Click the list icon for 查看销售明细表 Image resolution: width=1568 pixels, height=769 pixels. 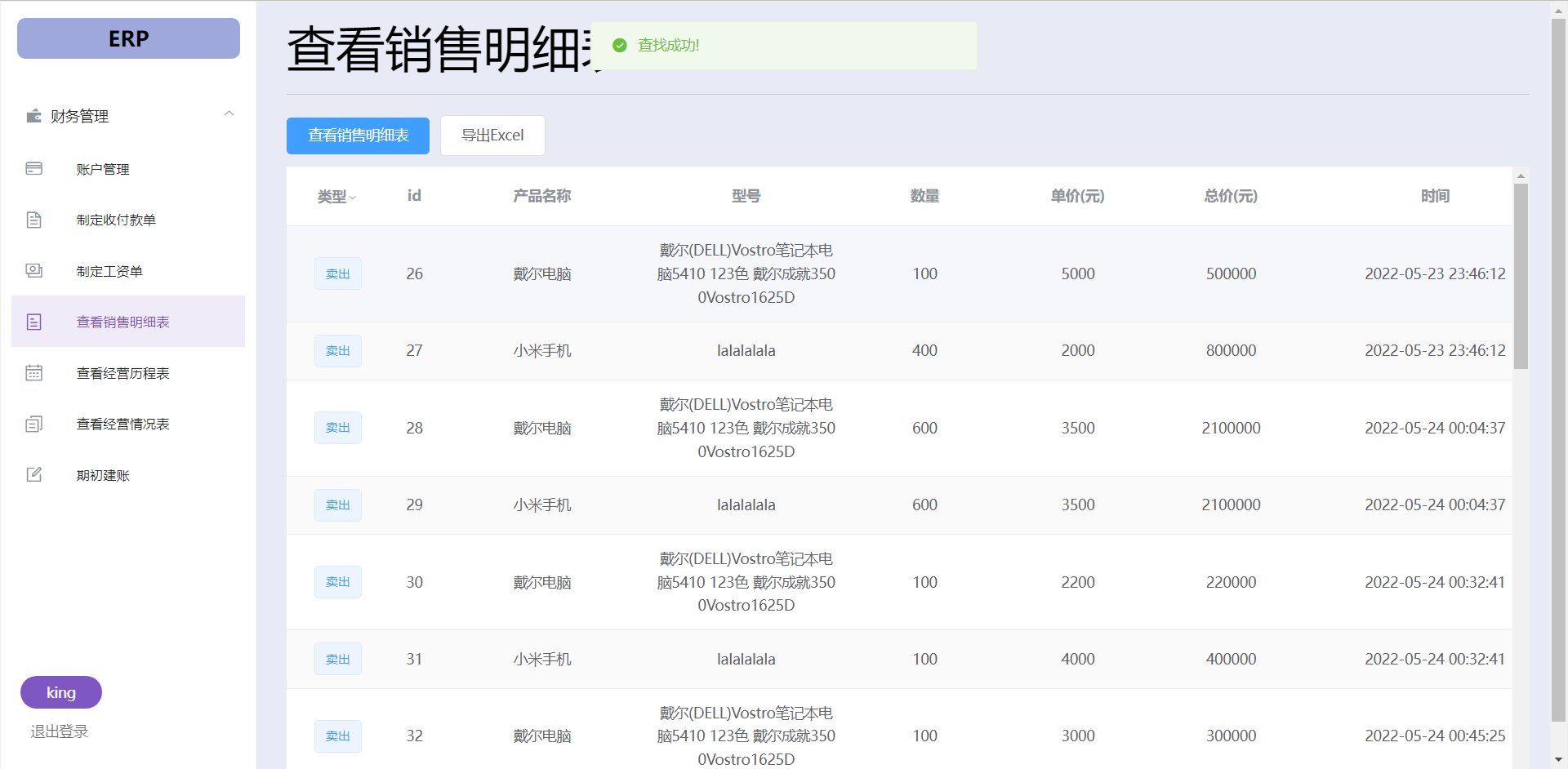[x=33, y=322]
